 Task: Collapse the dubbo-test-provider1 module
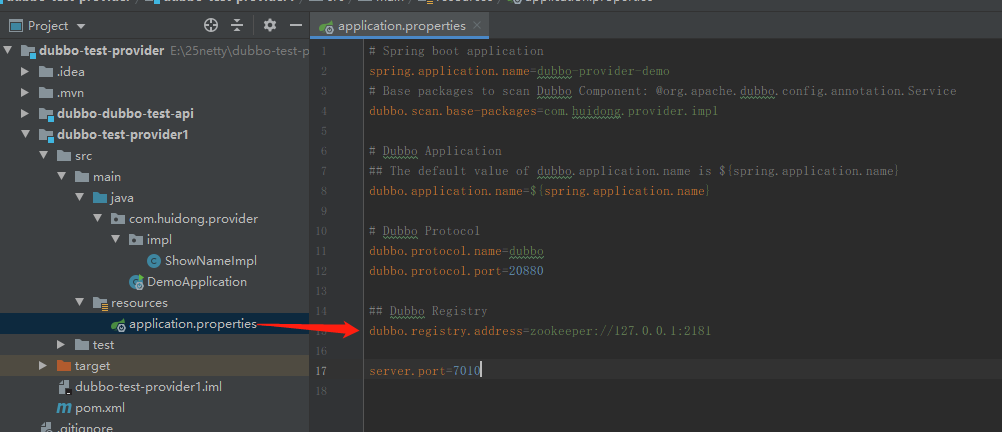coord(26,135)
